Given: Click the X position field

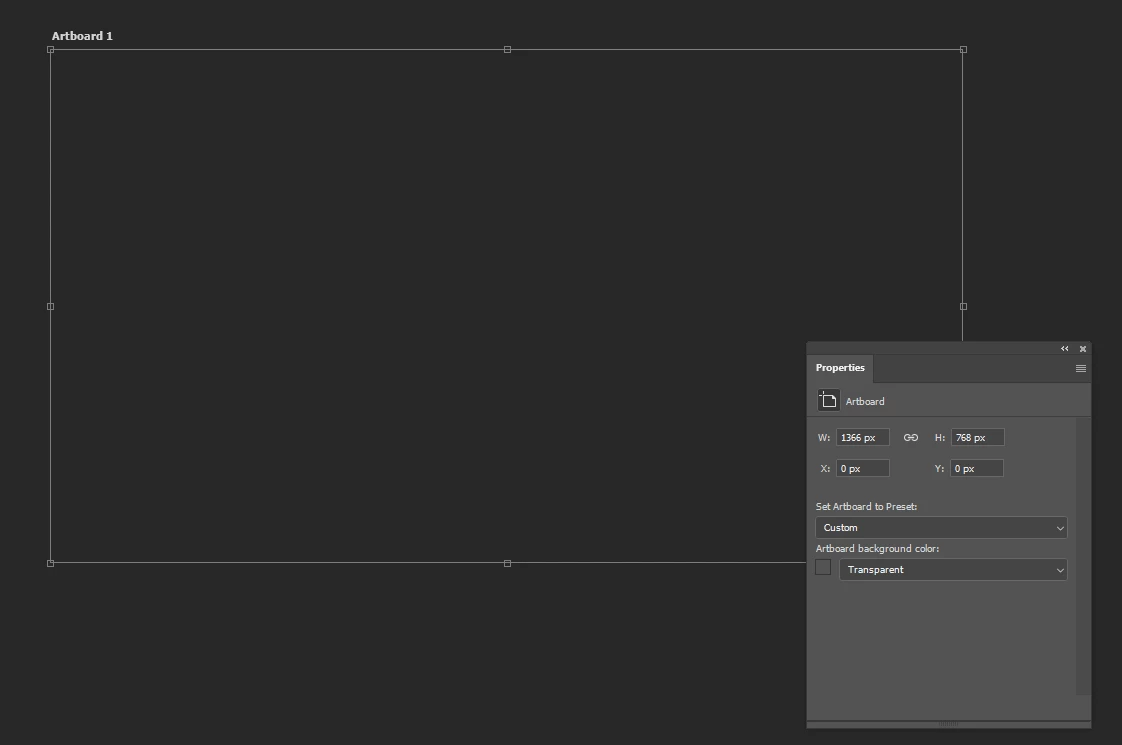Looking at the screenshot, I should [x=862, y=468].
